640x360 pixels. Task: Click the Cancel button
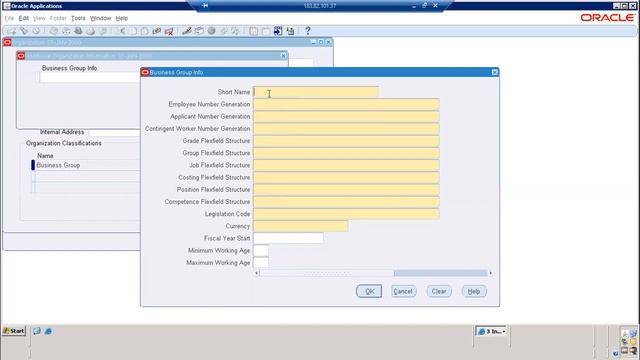403,291
